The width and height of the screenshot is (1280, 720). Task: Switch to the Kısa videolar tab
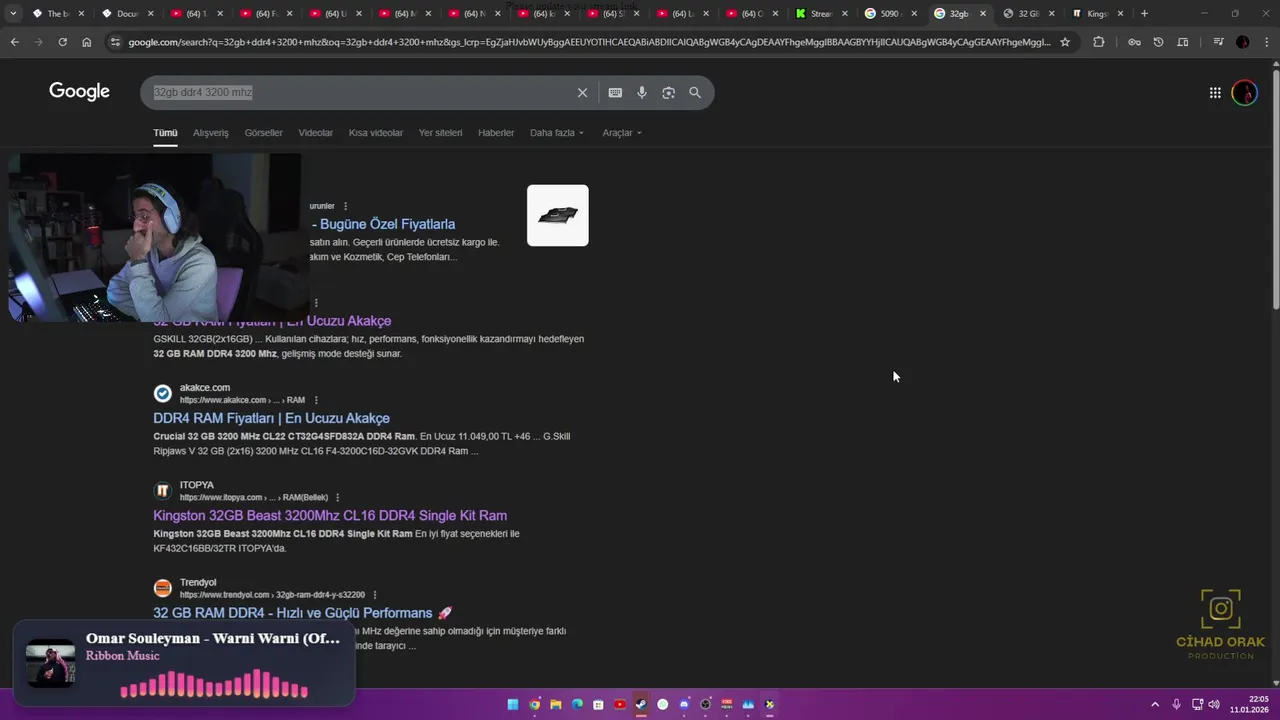tap(376, 133)
